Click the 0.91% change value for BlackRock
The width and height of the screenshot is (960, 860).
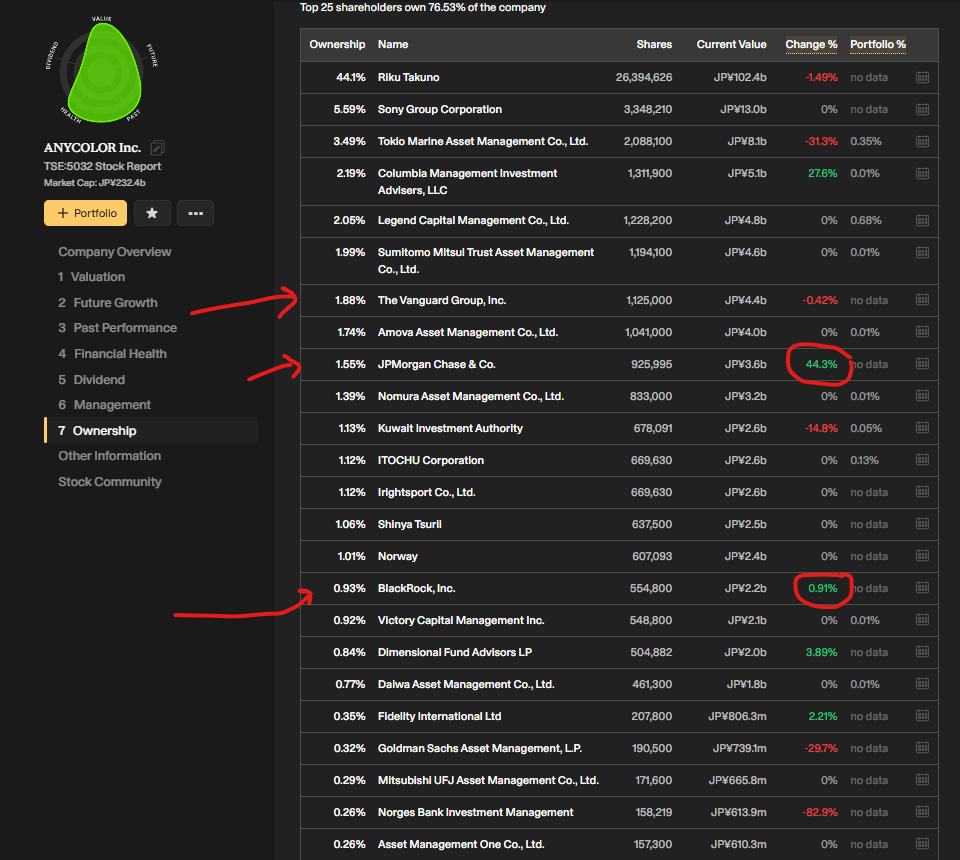(x=822, y=588)
